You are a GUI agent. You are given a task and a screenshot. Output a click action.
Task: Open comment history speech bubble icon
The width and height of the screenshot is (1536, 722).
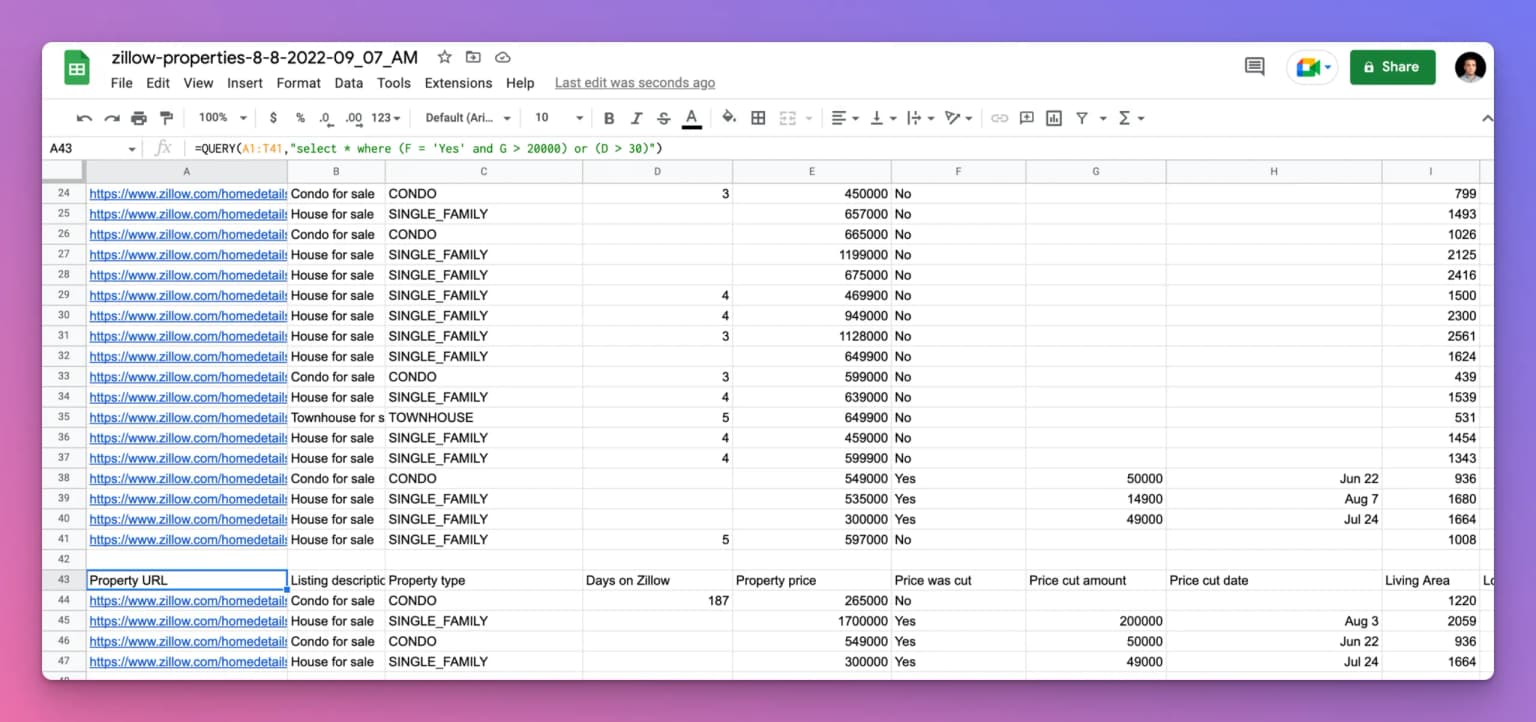coord(1254,67)
